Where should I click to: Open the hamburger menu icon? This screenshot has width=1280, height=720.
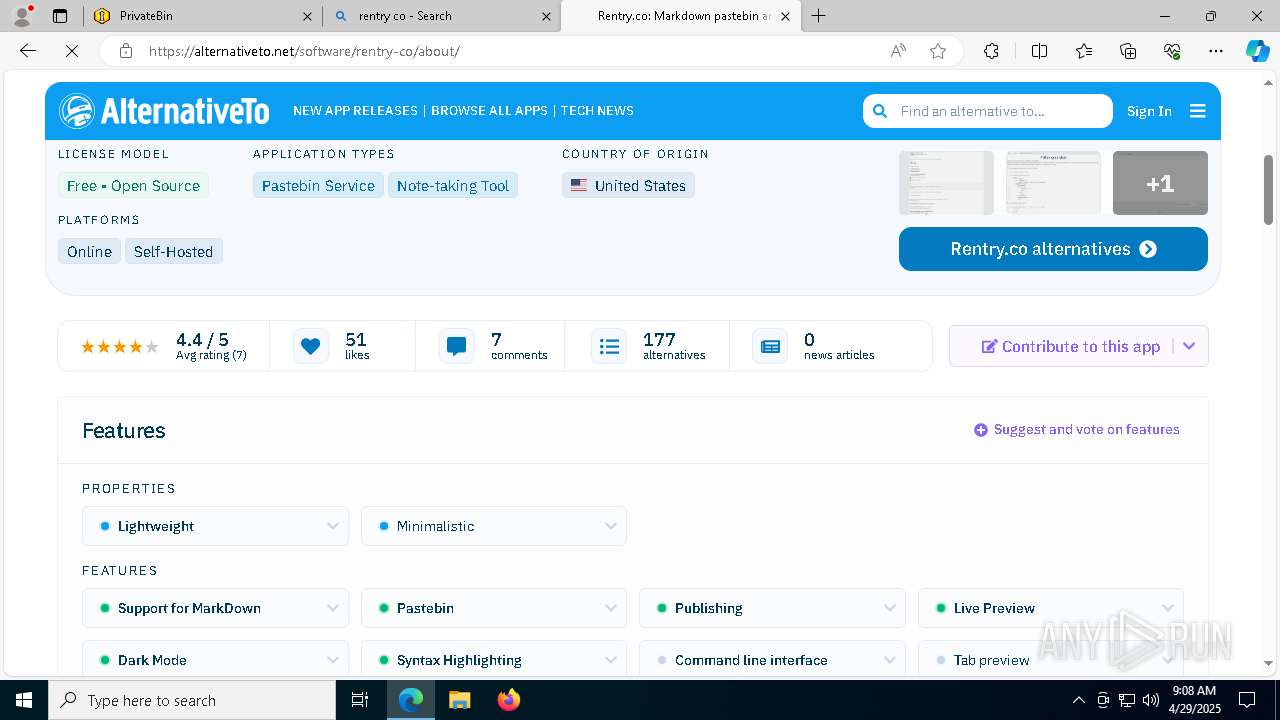pos(1197,111)
